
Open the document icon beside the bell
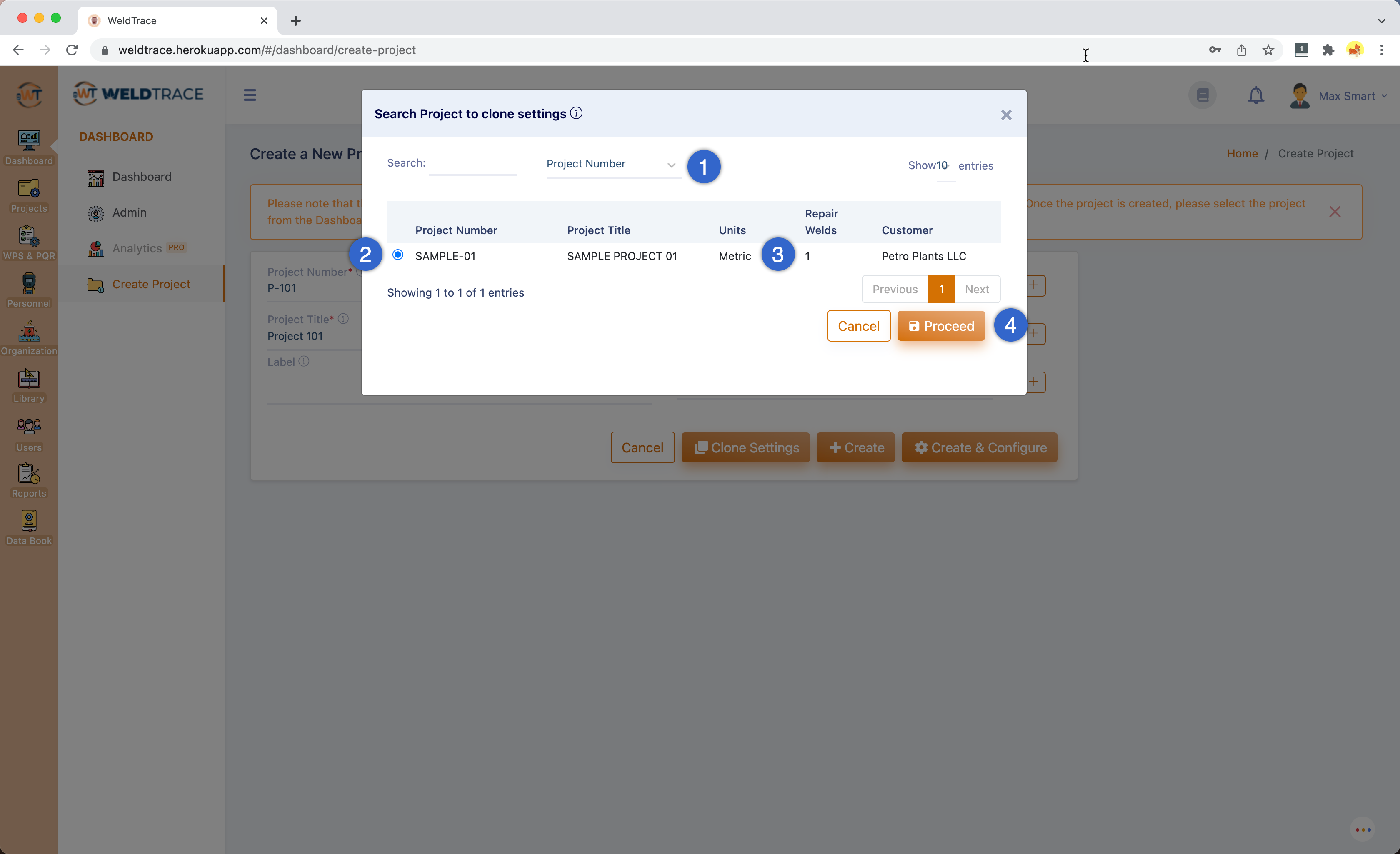1202,95
